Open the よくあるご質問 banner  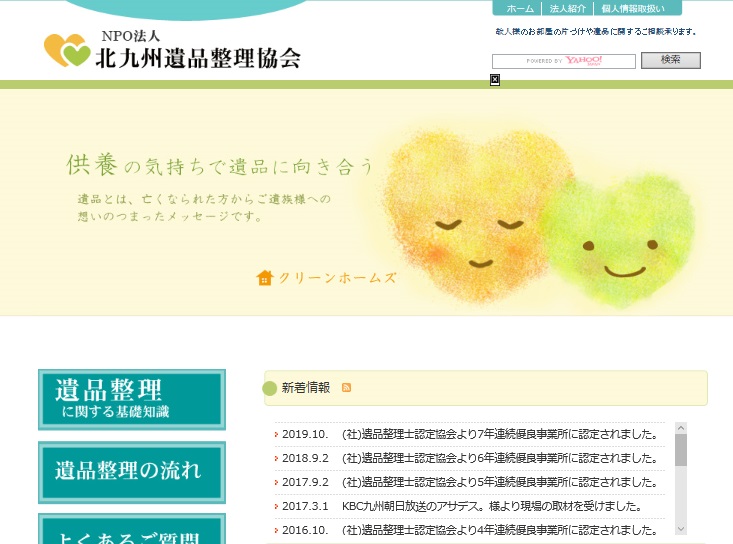point(132,530)
